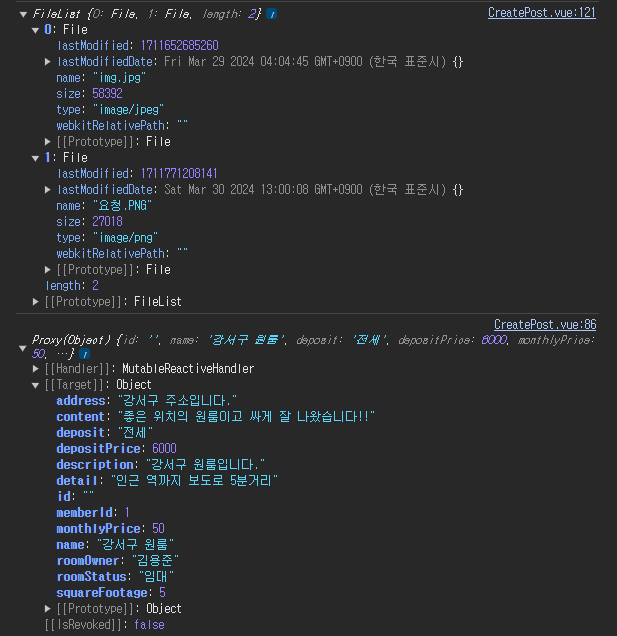Select the roomOwner value "김용준"

(155, 561)
